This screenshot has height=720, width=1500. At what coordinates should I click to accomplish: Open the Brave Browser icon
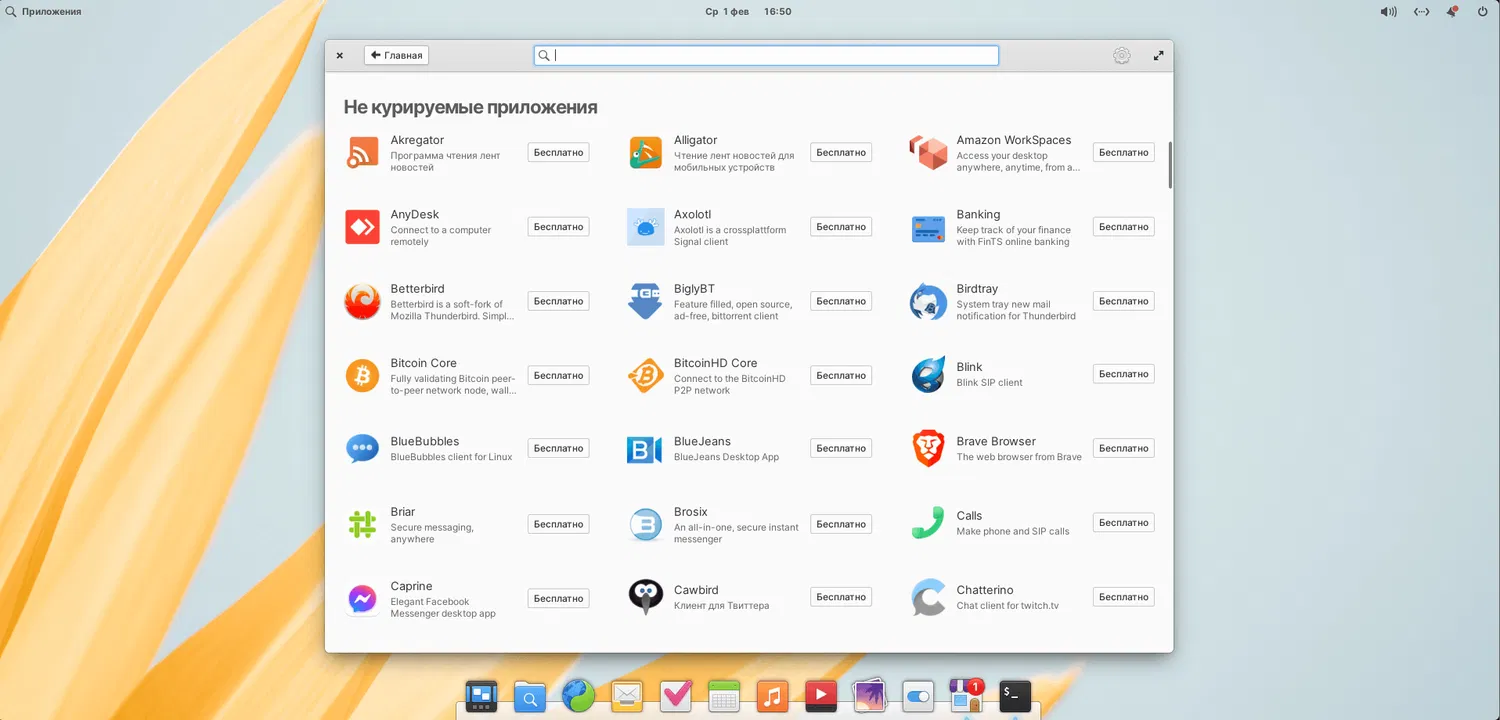click(928, 448)
